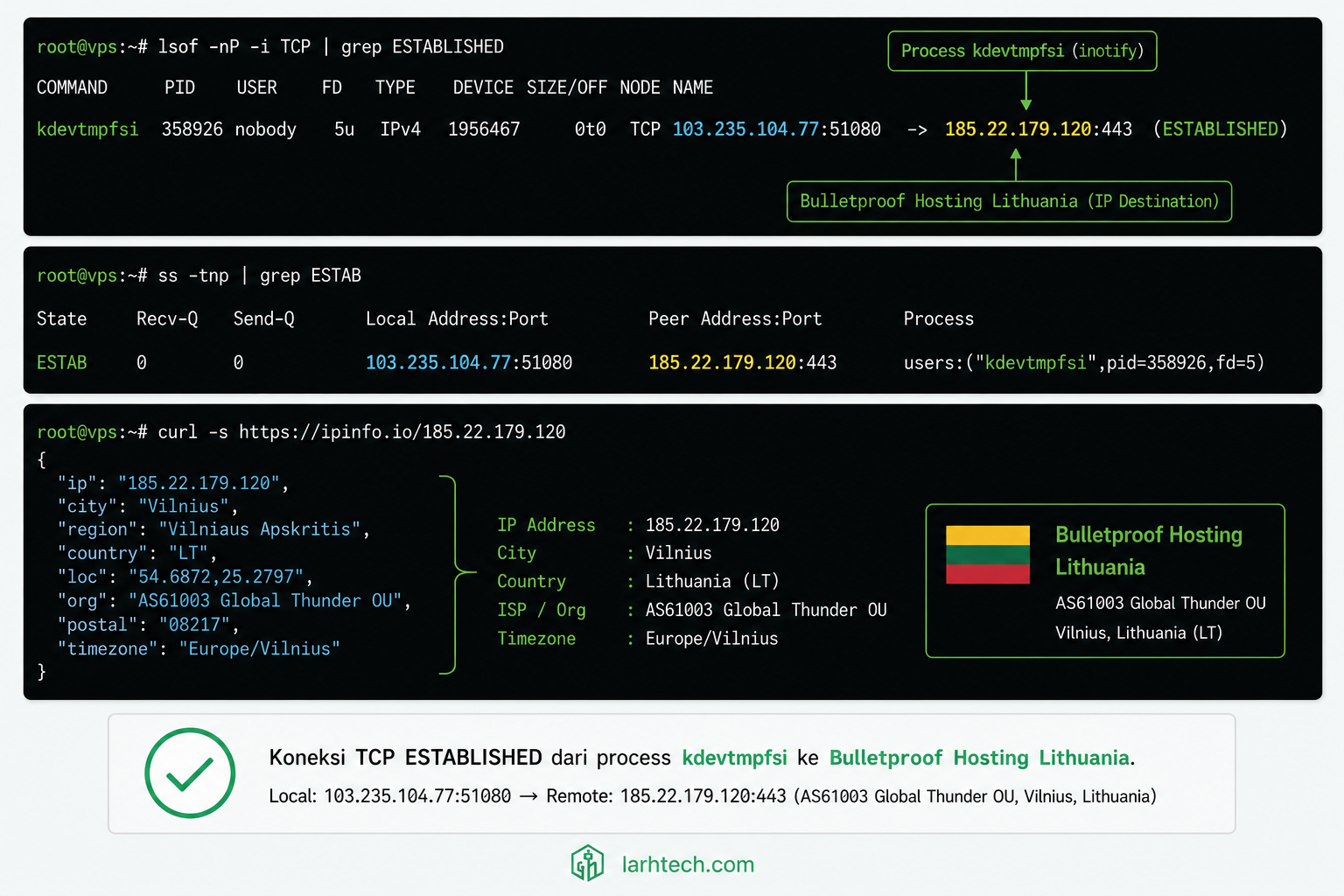This screenshot has height=896, width=1344.
Task: Click the (ESTABLISHED) status in lsof row
Action: point(1221,129)
